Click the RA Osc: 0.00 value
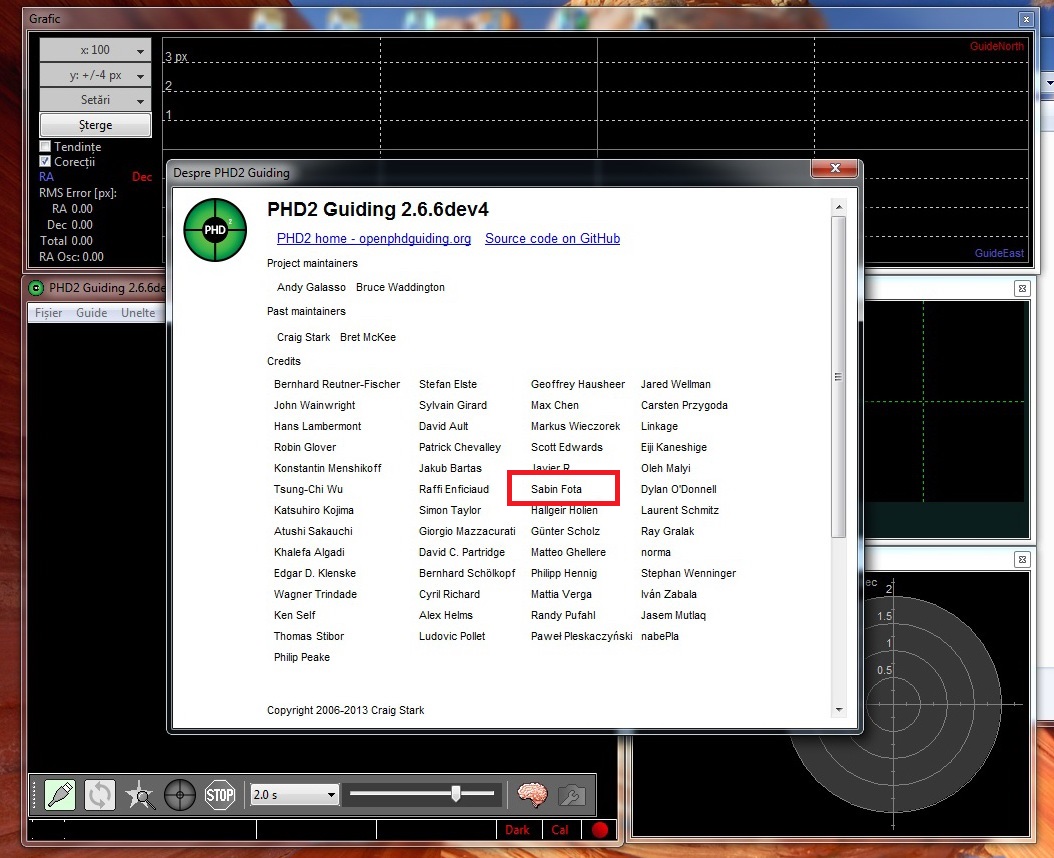 71,256
